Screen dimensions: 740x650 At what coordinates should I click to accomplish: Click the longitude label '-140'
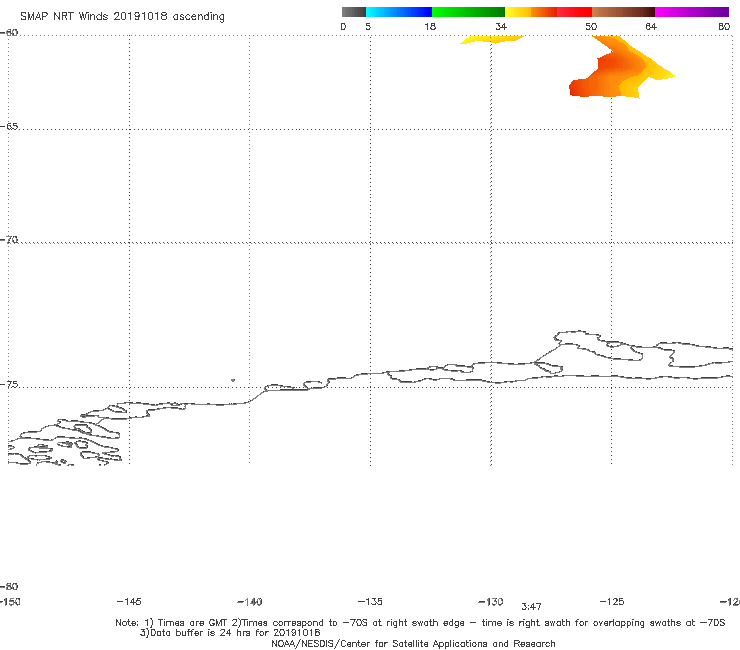click(x=250, y=602)
